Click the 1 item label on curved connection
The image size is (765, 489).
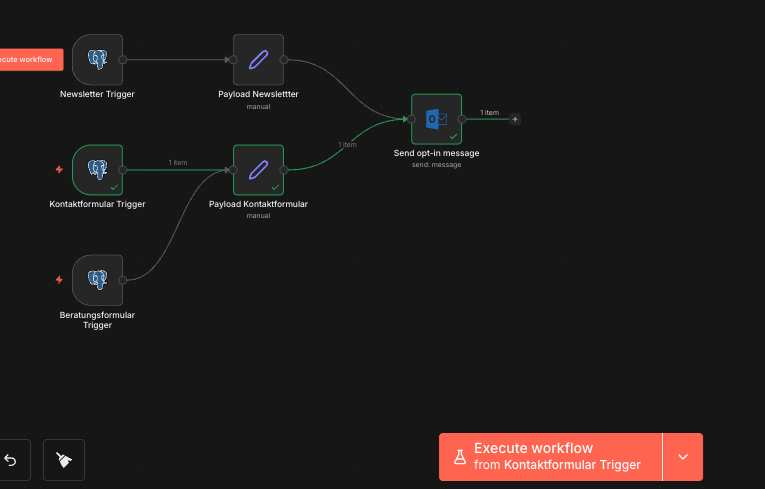[347, 144]
